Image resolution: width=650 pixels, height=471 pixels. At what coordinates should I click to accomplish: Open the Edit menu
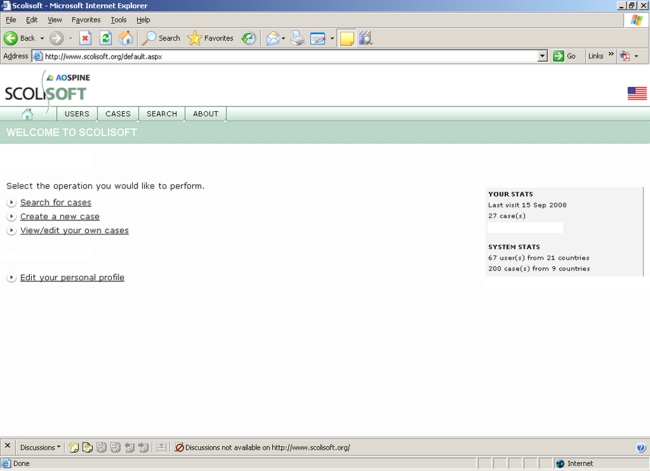(32, 20)
